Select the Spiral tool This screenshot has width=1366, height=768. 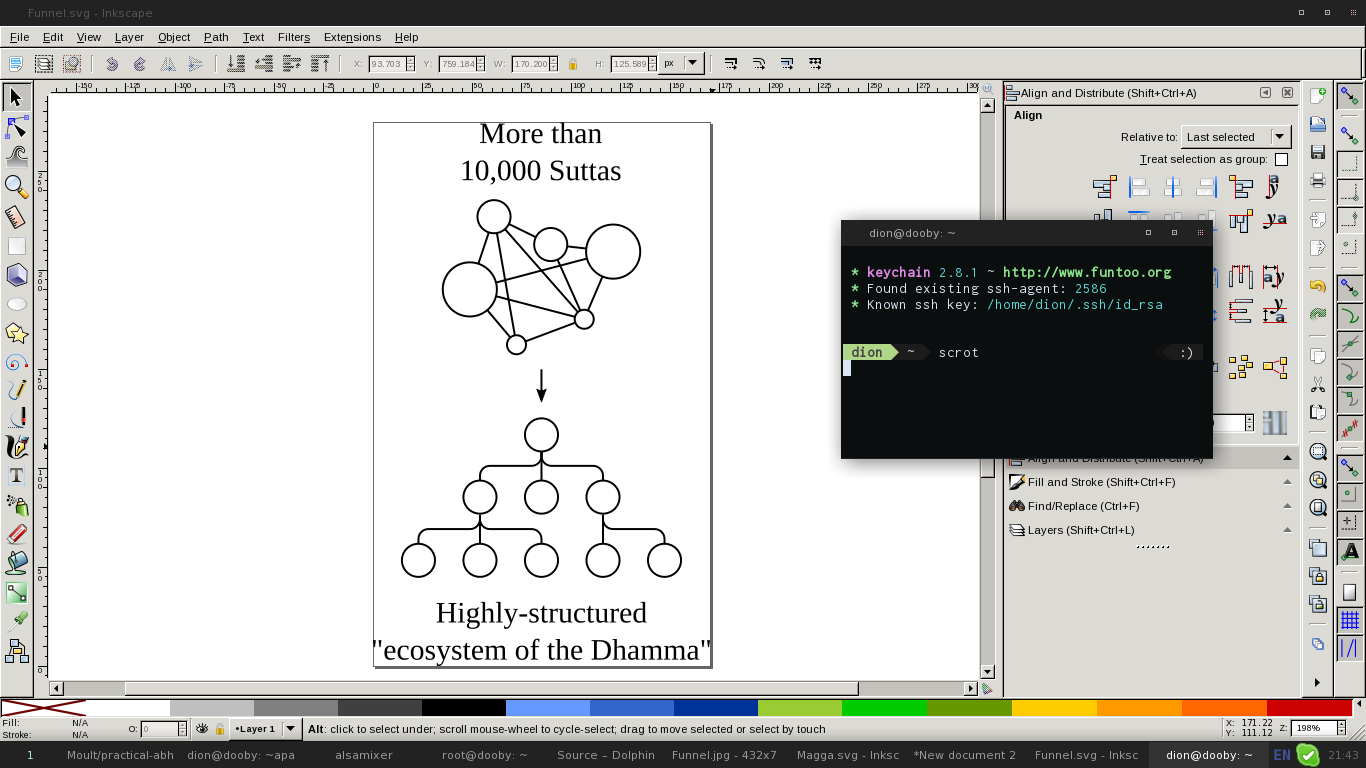coord(16,362)
